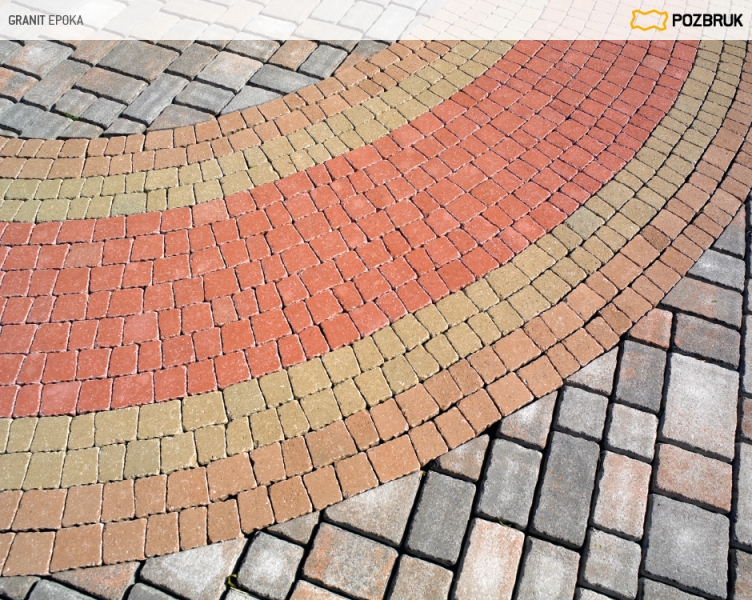
Task: Click the small weed between bottom pavers
Action: (232, 581)
